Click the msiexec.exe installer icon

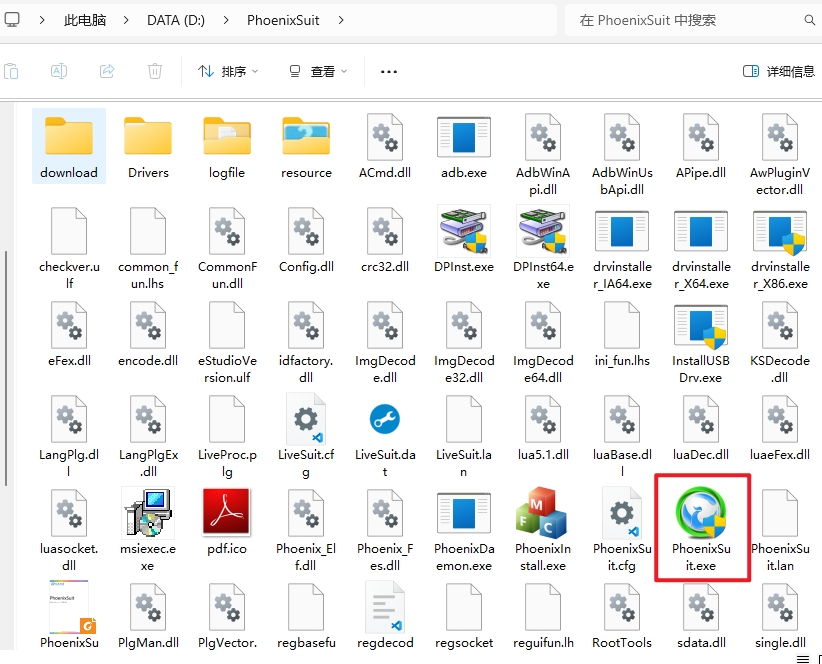click(147, 512)
